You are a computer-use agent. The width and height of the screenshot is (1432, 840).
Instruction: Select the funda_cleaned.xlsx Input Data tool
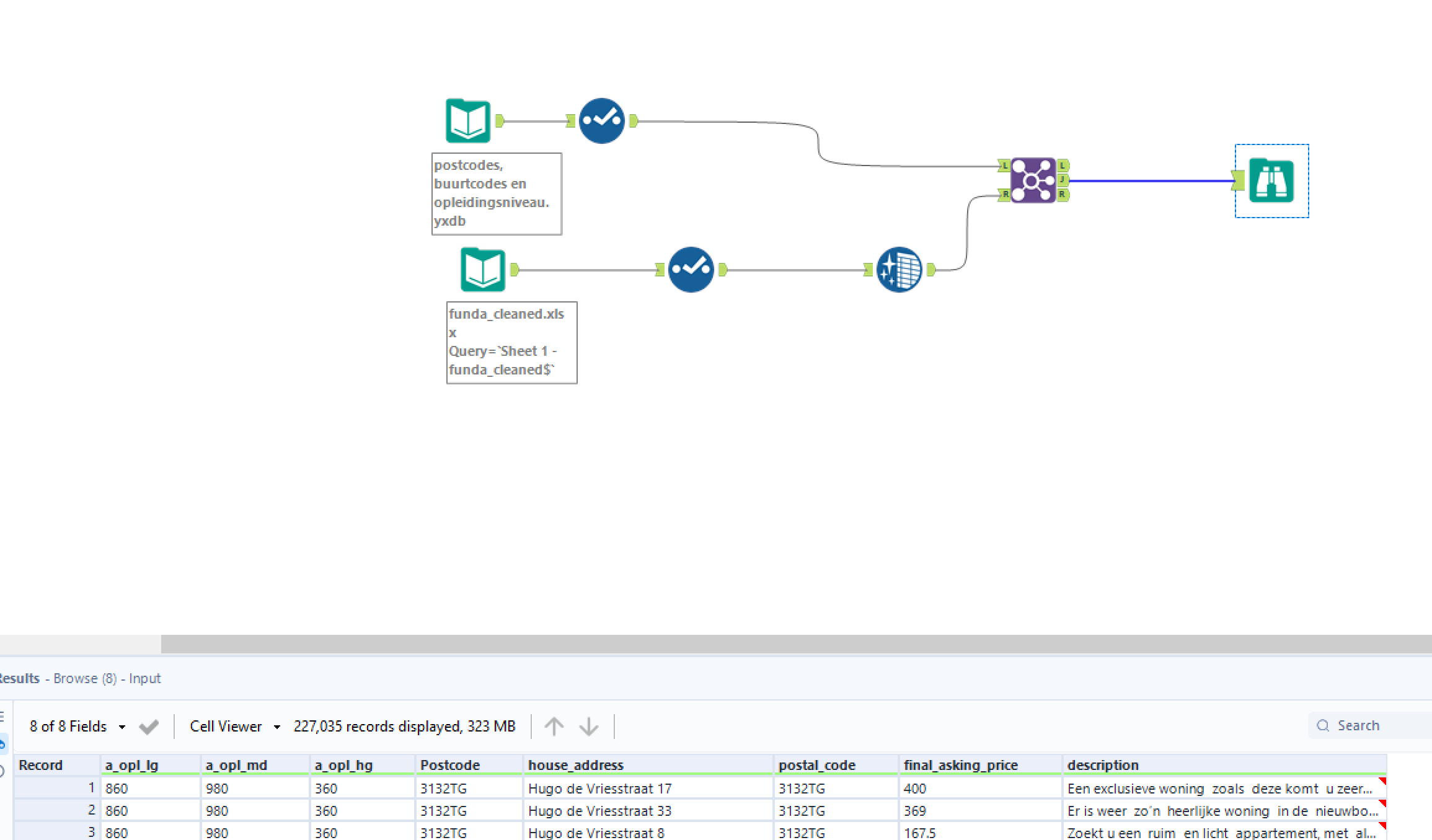(483, 270)
